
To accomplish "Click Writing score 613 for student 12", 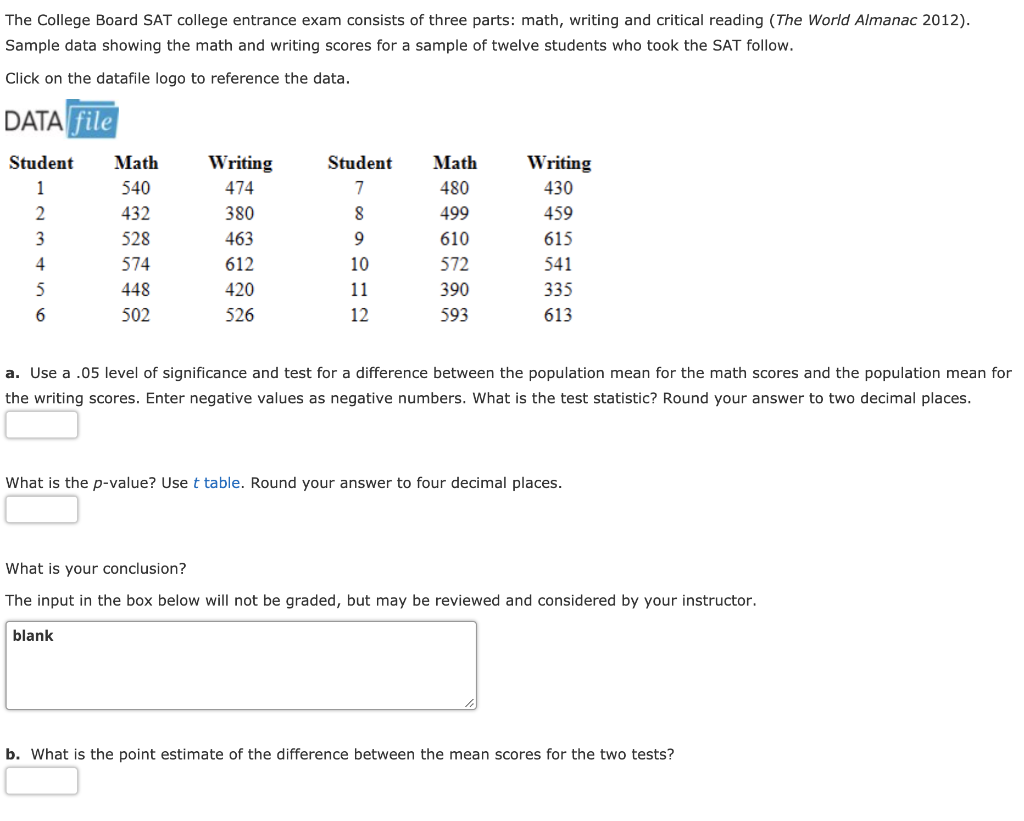I will click(x=558, y=315).
